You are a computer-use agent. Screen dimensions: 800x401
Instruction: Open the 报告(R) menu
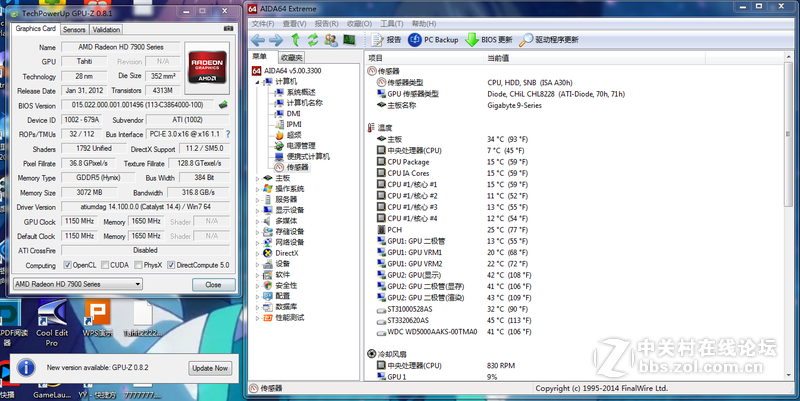pyautogui.click(x=327, y=23)
